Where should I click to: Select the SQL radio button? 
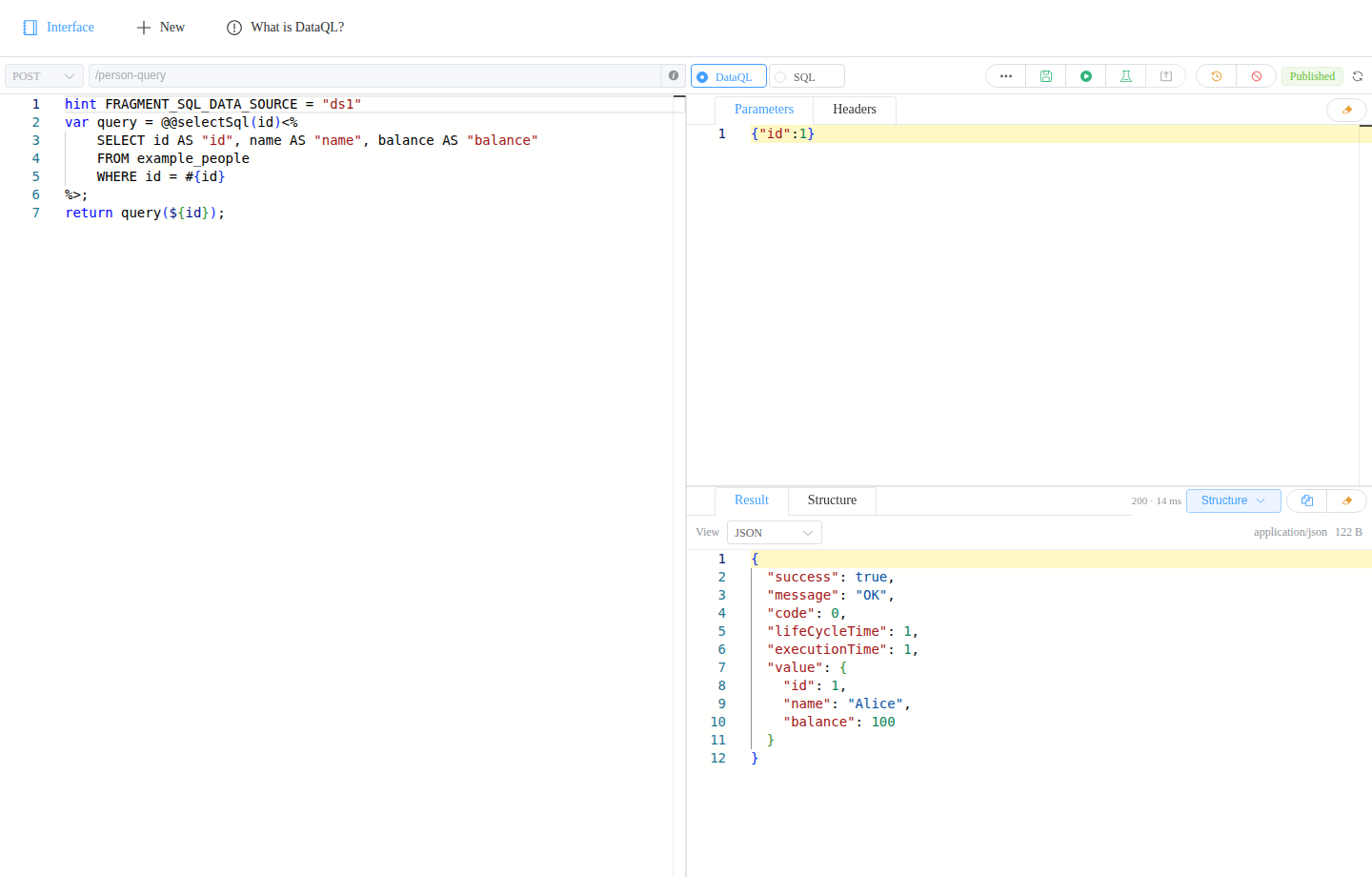tap(780, 77)
